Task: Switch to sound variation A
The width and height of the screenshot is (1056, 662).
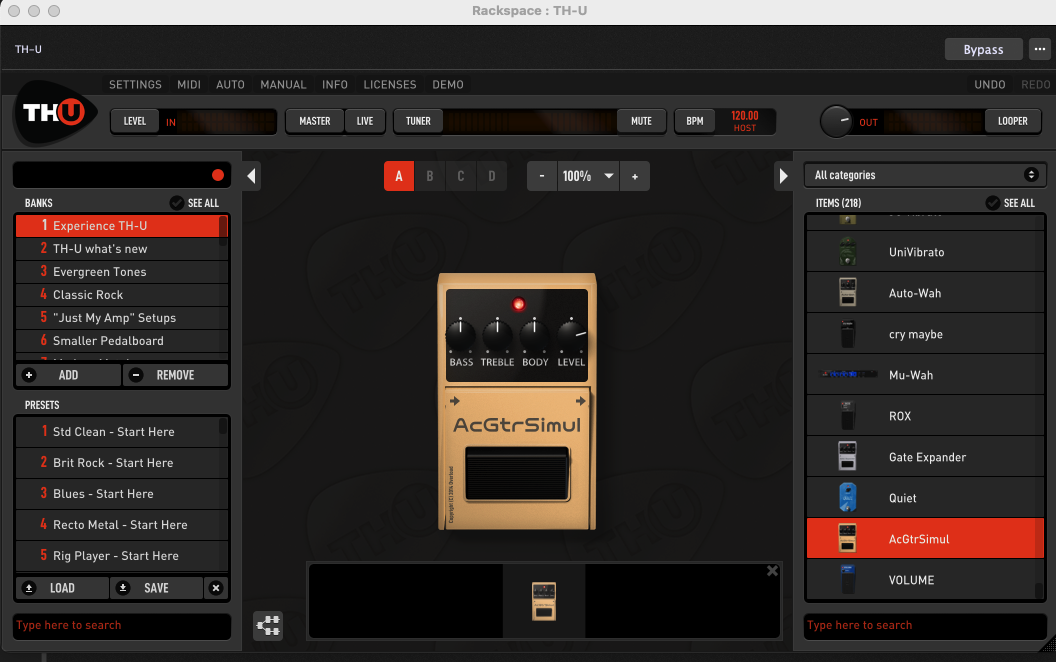Action: click(399, 176)
